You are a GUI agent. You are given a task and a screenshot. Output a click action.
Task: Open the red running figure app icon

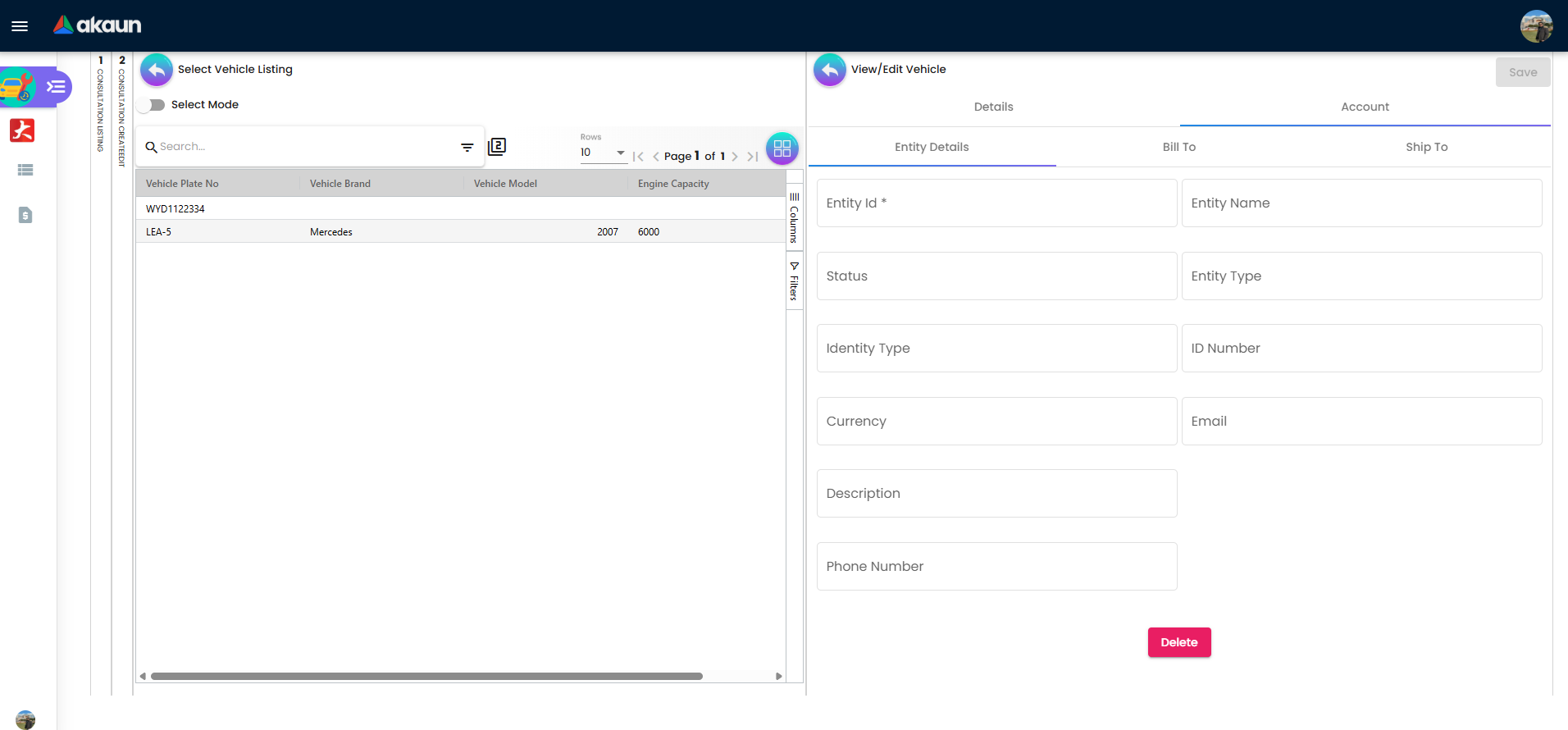pyautogui.click(x=22, y=130)
